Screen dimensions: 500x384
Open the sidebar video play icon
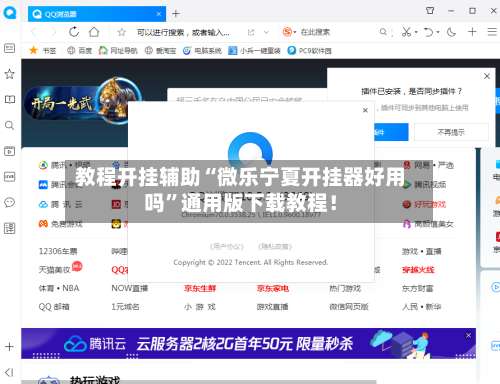click(x=9, y=151)
